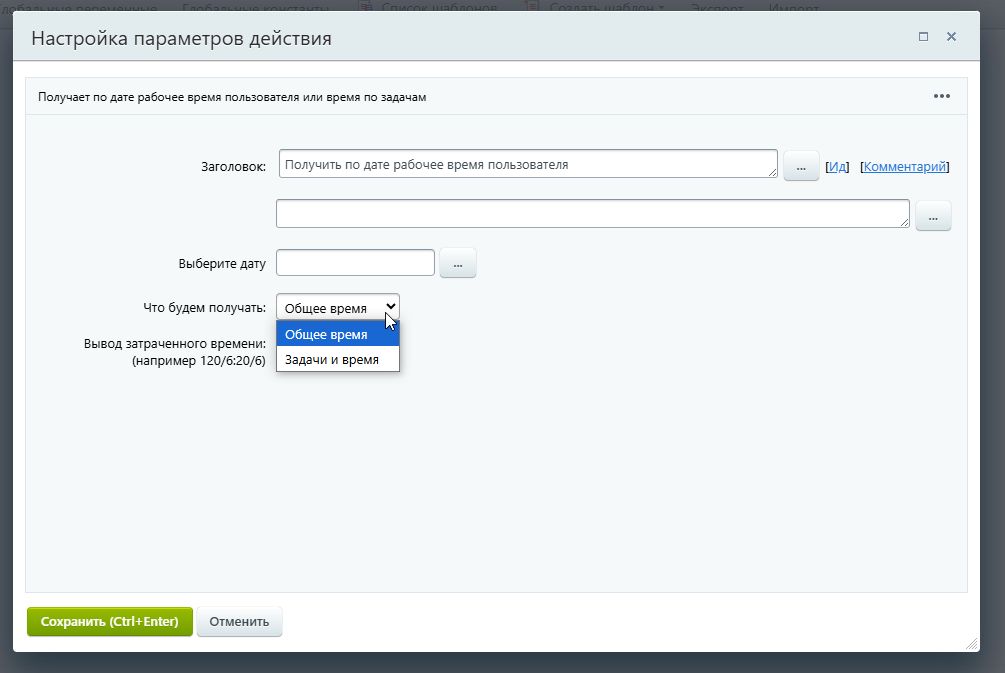Click the Список шаблонов icon in the toolbar

tap(367, 7)
